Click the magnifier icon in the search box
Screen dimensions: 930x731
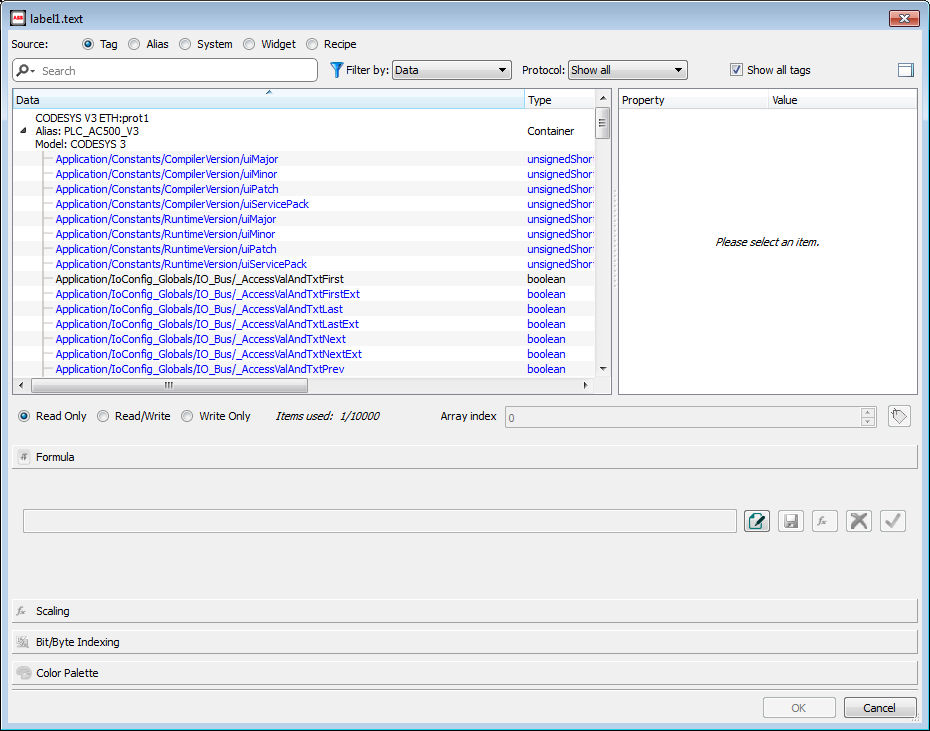(x=22, y=70)
